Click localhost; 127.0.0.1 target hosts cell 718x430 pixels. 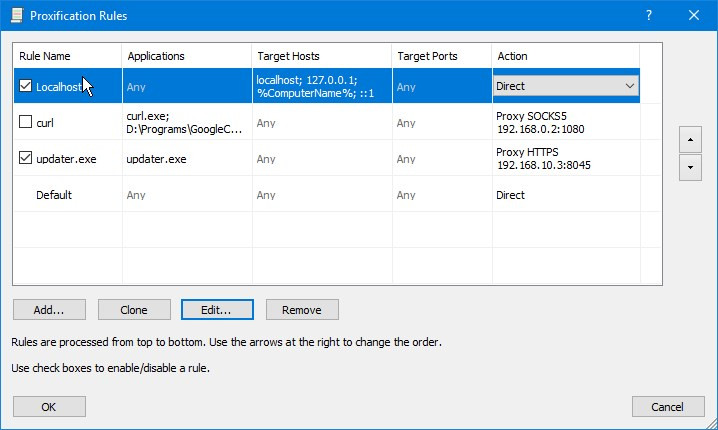322,86
